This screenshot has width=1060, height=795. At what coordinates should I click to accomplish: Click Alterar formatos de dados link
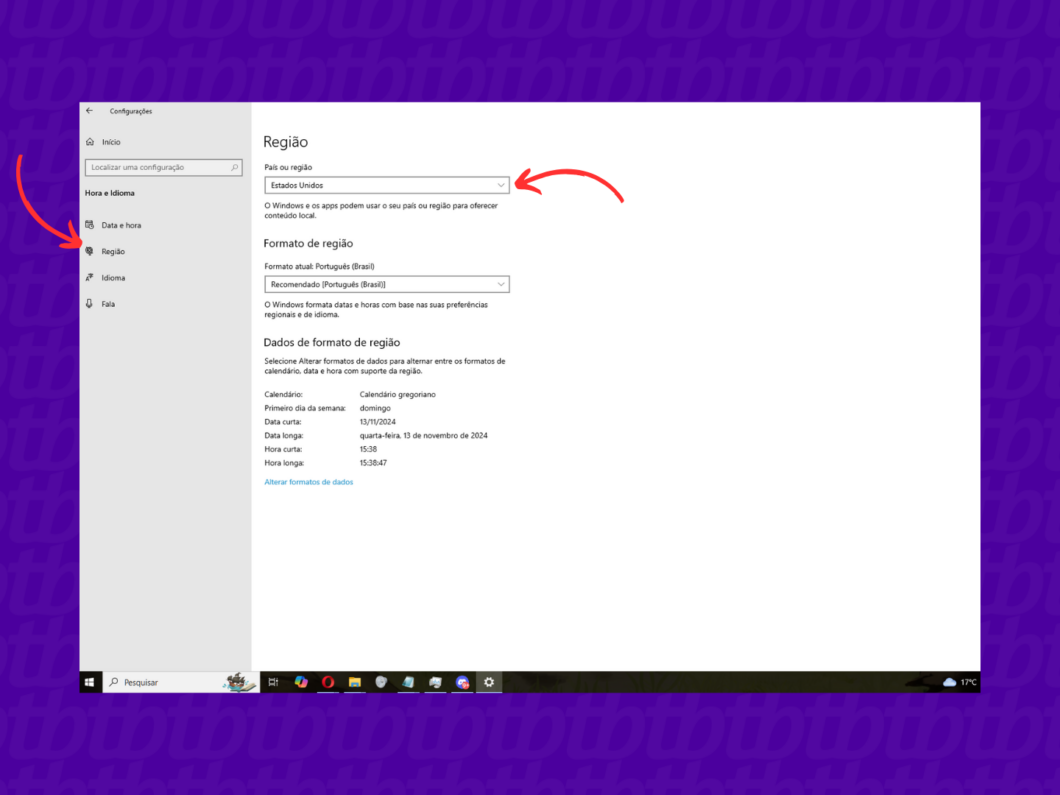point(308,481)
